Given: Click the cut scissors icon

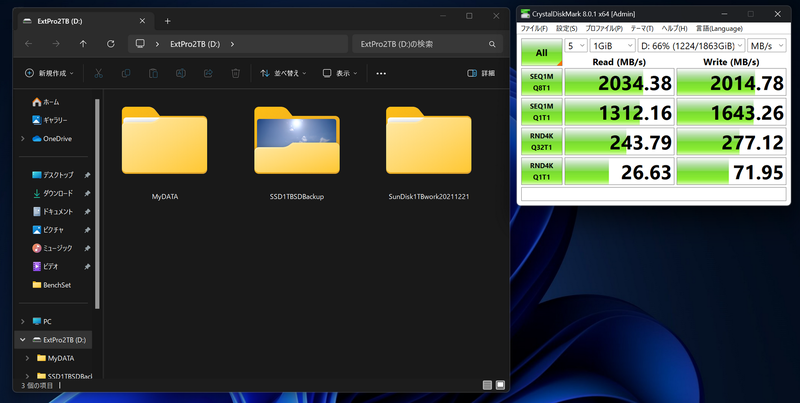Looking at the screenshot, I should [x=98, y=73].
